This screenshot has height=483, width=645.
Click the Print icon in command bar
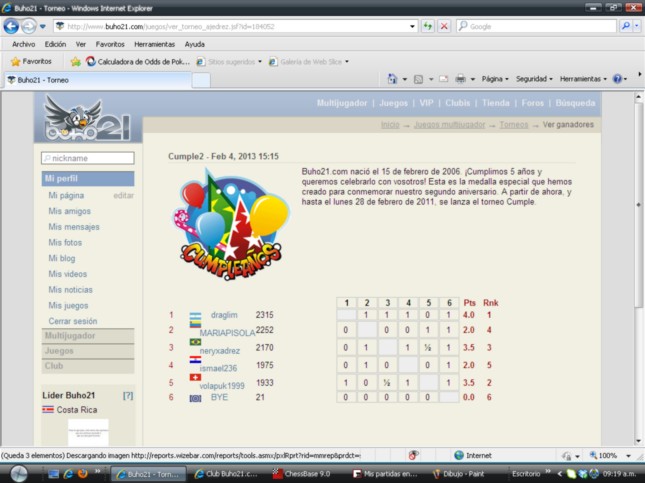[x=460, y=79]
